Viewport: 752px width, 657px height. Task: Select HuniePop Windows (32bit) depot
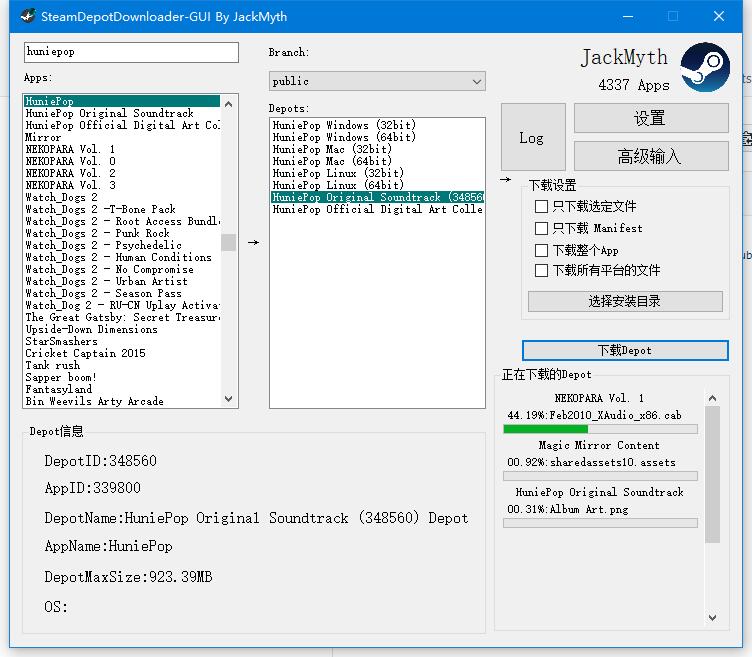click(377, 125)
